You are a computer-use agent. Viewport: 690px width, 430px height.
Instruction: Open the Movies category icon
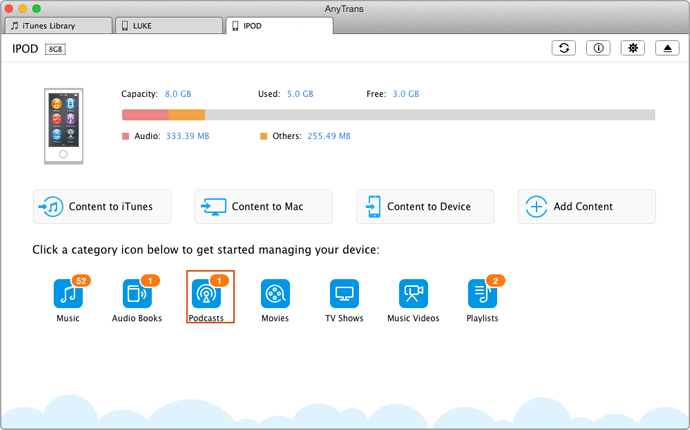tap(275, 294)
